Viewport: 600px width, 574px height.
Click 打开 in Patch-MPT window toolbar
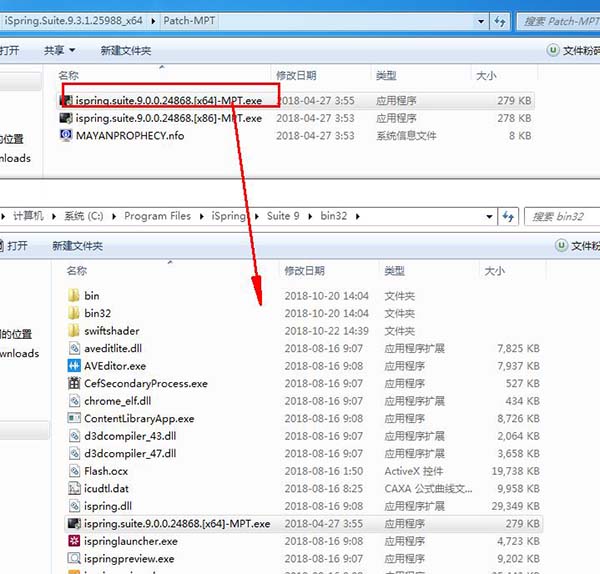coord(10,50)
